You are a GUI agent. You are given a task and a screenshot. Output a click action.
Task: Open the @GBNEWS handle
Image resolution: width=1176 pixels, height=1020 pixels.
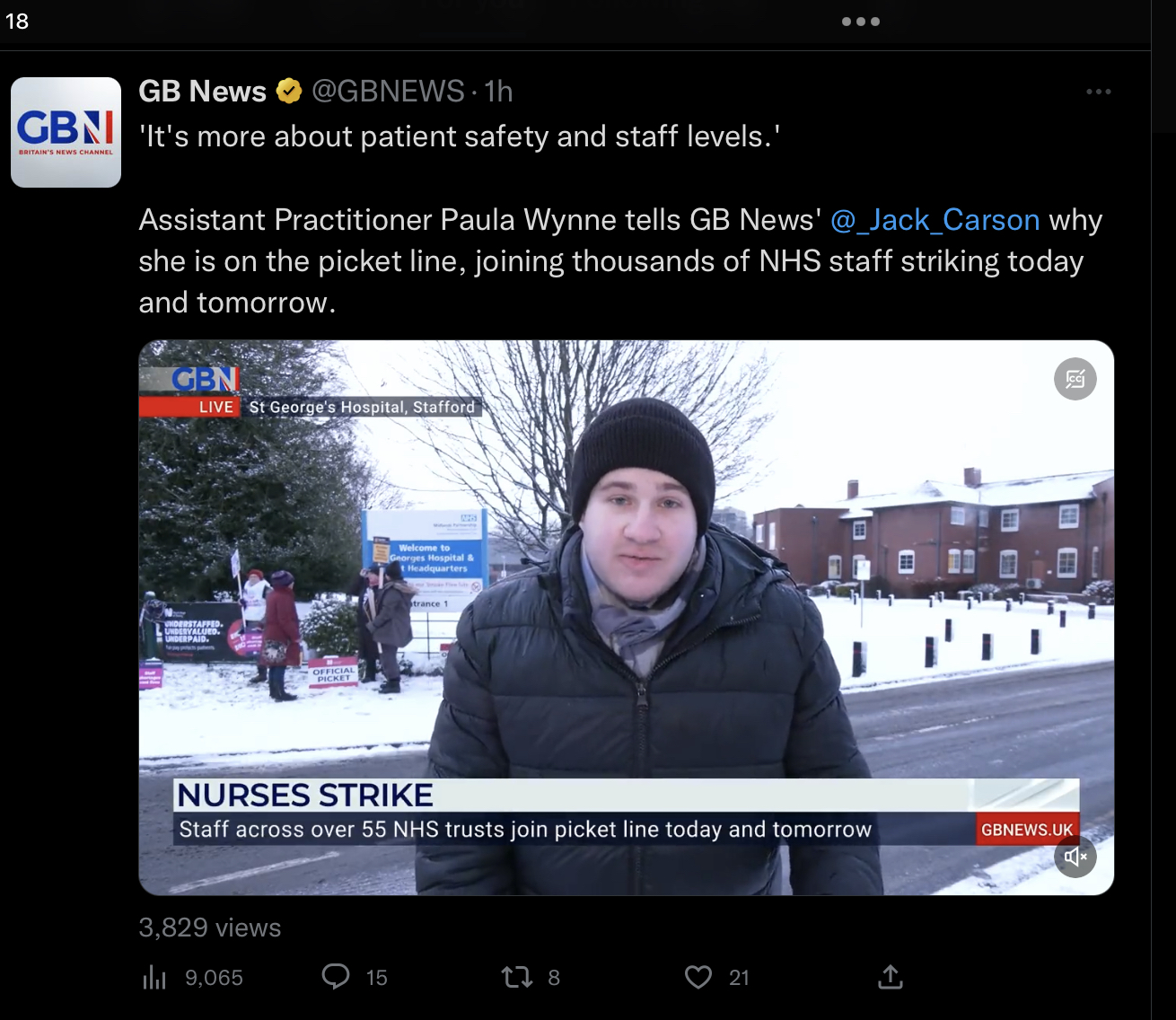click(388, 91)
